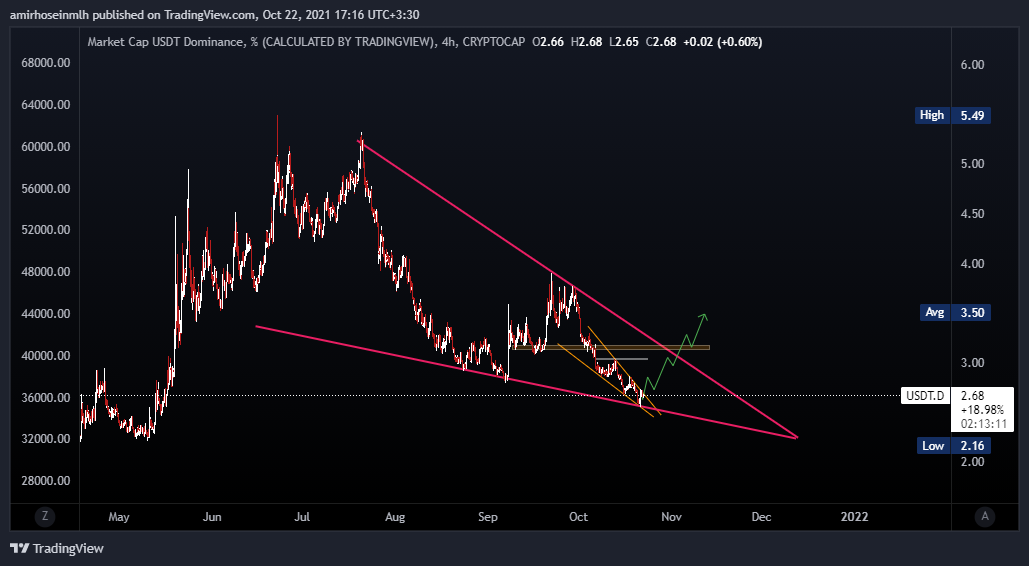Click the 4.50 right axis value

pyautogui.click(x=972, y=213)
